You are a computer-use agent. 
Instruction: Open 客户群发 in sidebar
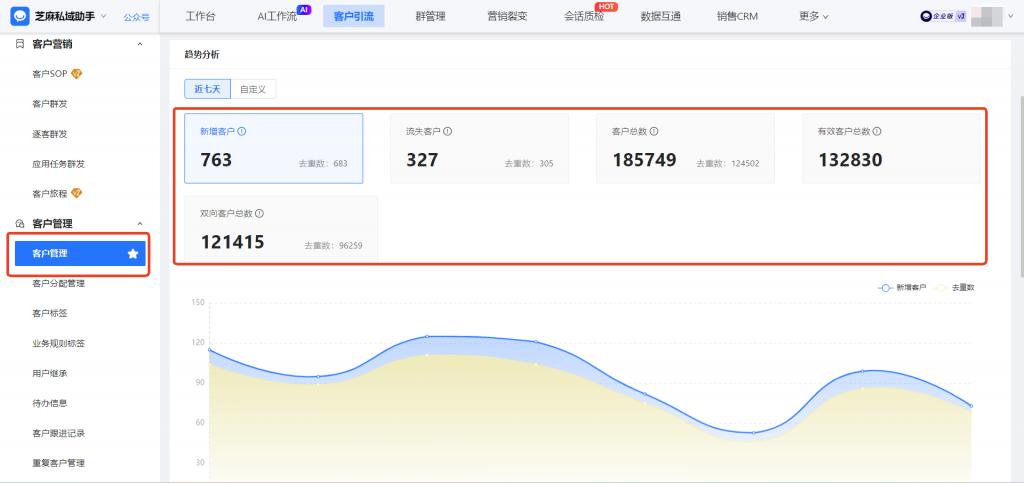pos(50,104)
